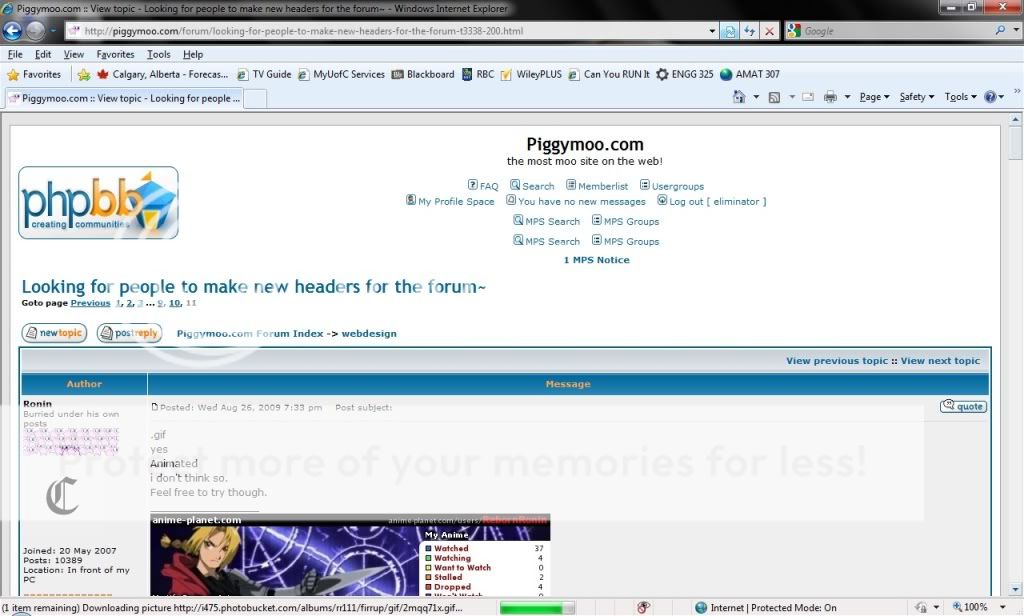Open the Print dropdown arrow
Viewport: 1024px width, 616px height.
coord(847,97)
